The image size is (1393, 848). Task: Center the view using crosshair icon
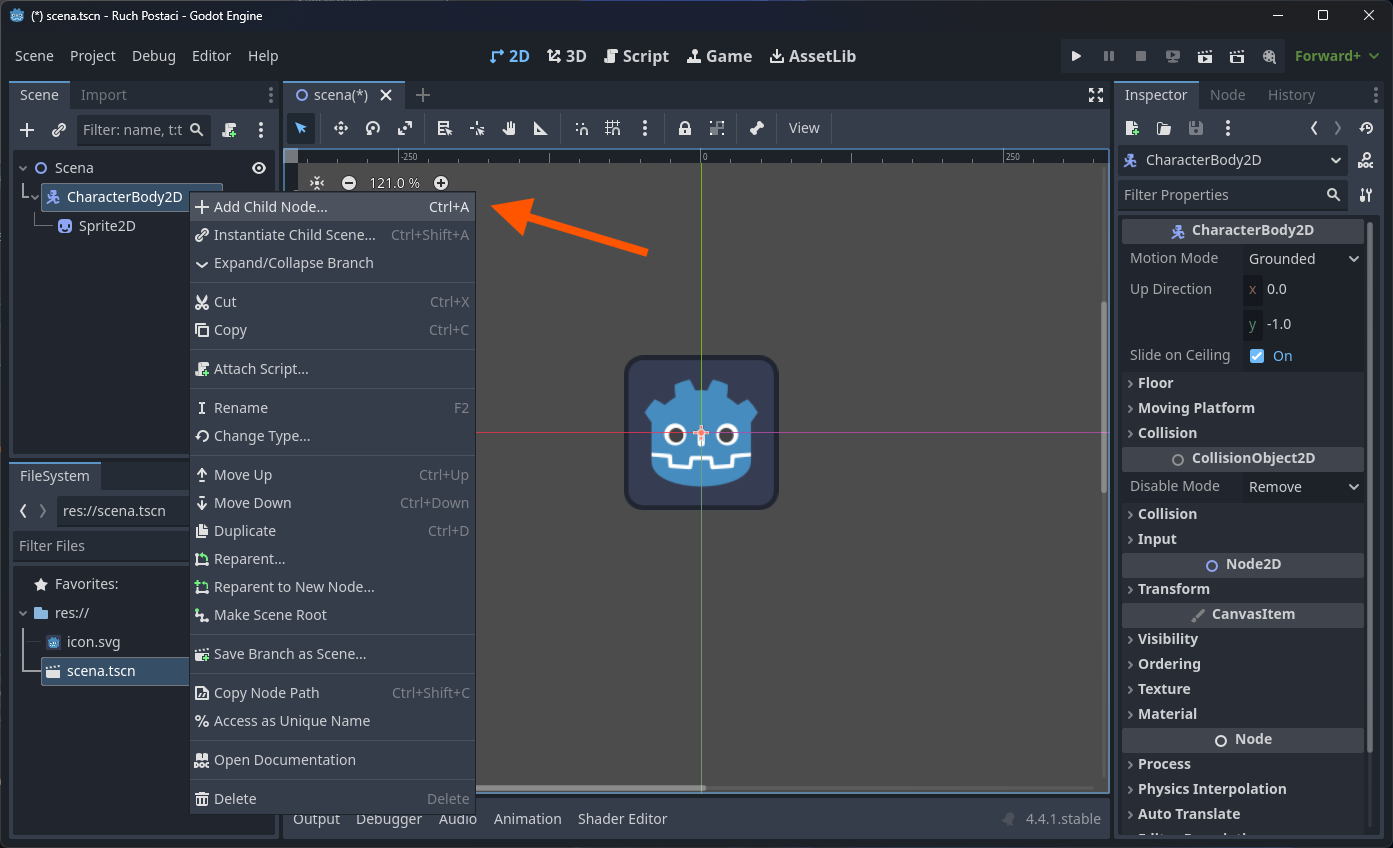[x=317, y=183]
